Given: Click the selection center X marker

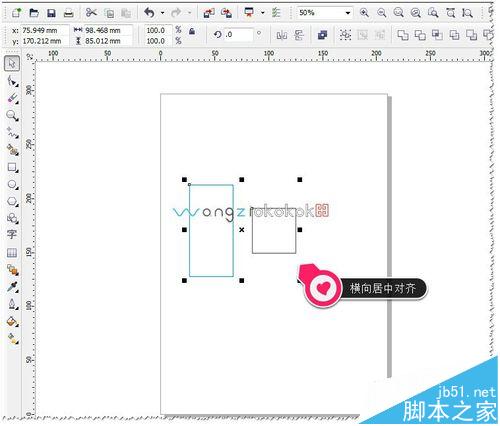Looking at the screenshot, I should (x=242, y=230).
